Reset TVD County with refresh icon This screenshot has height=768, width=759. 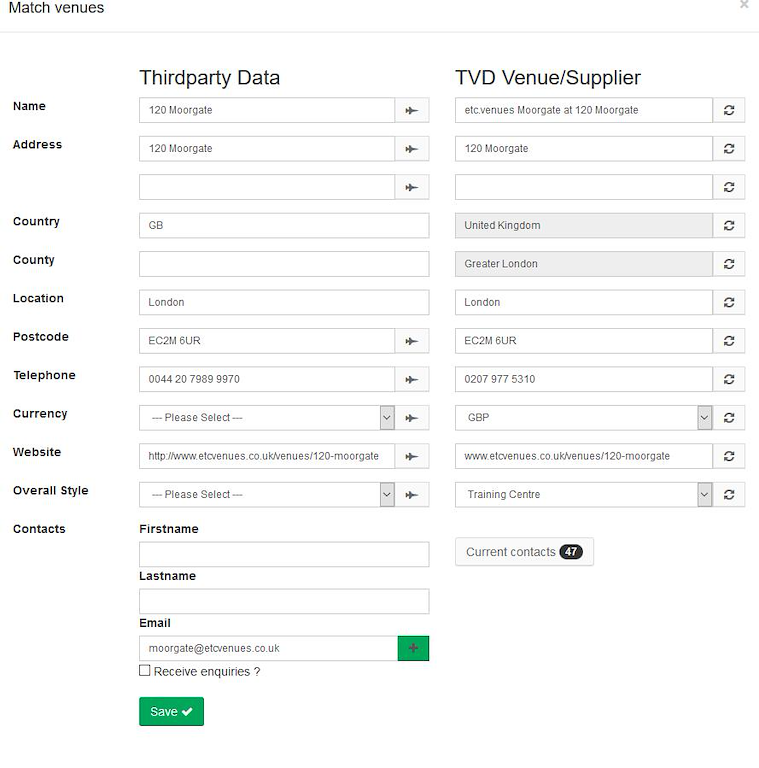[729, 264]
